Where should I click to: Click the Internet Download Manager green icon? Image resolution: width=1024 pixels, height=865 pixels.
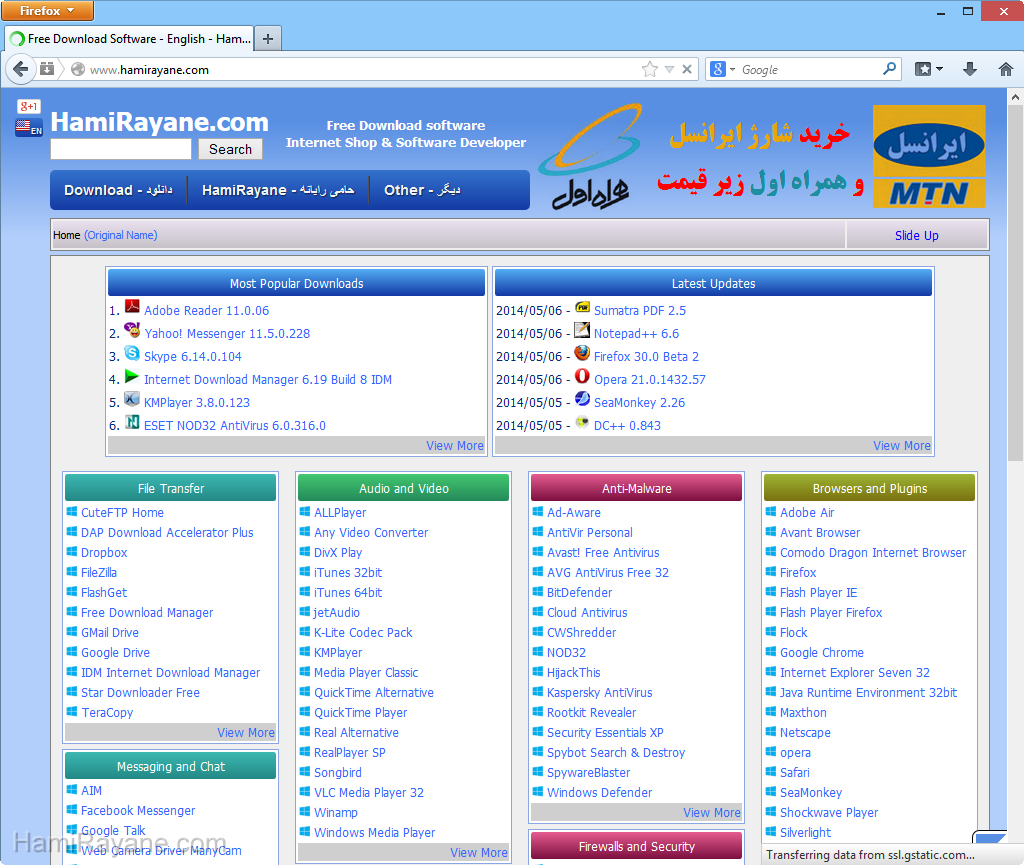[x=133, y=376]
